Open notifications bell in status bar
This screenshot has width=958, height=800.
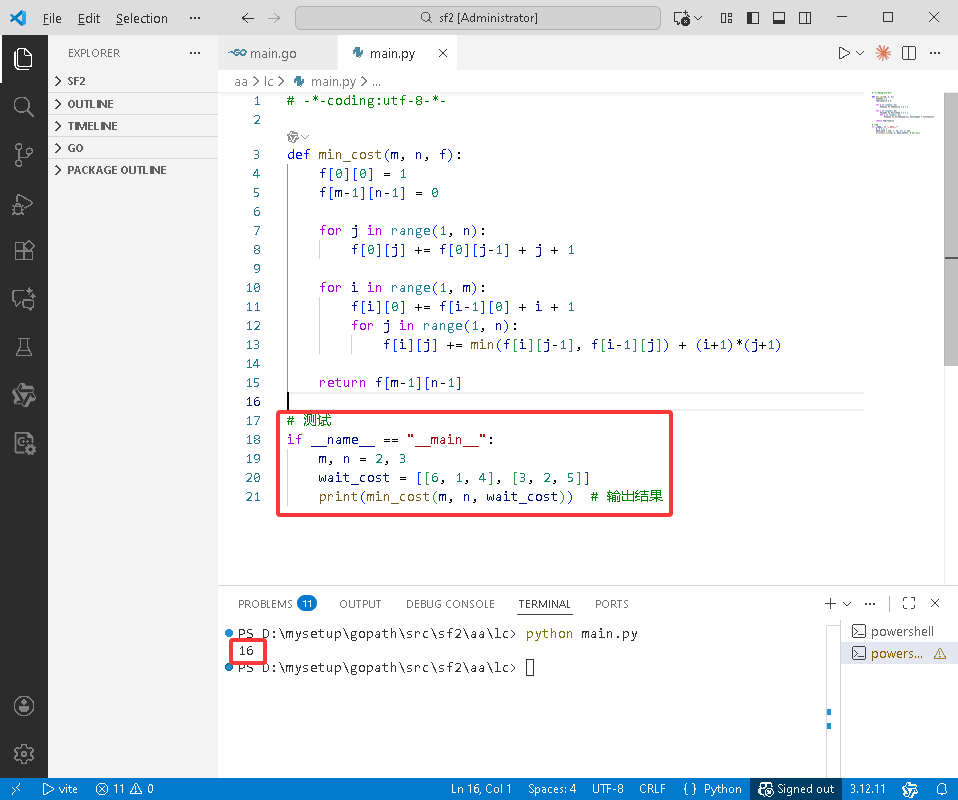[942, 789]
